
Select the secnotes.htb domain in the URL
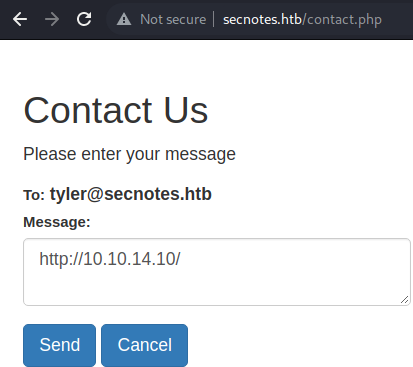click(x=262, y=20)
